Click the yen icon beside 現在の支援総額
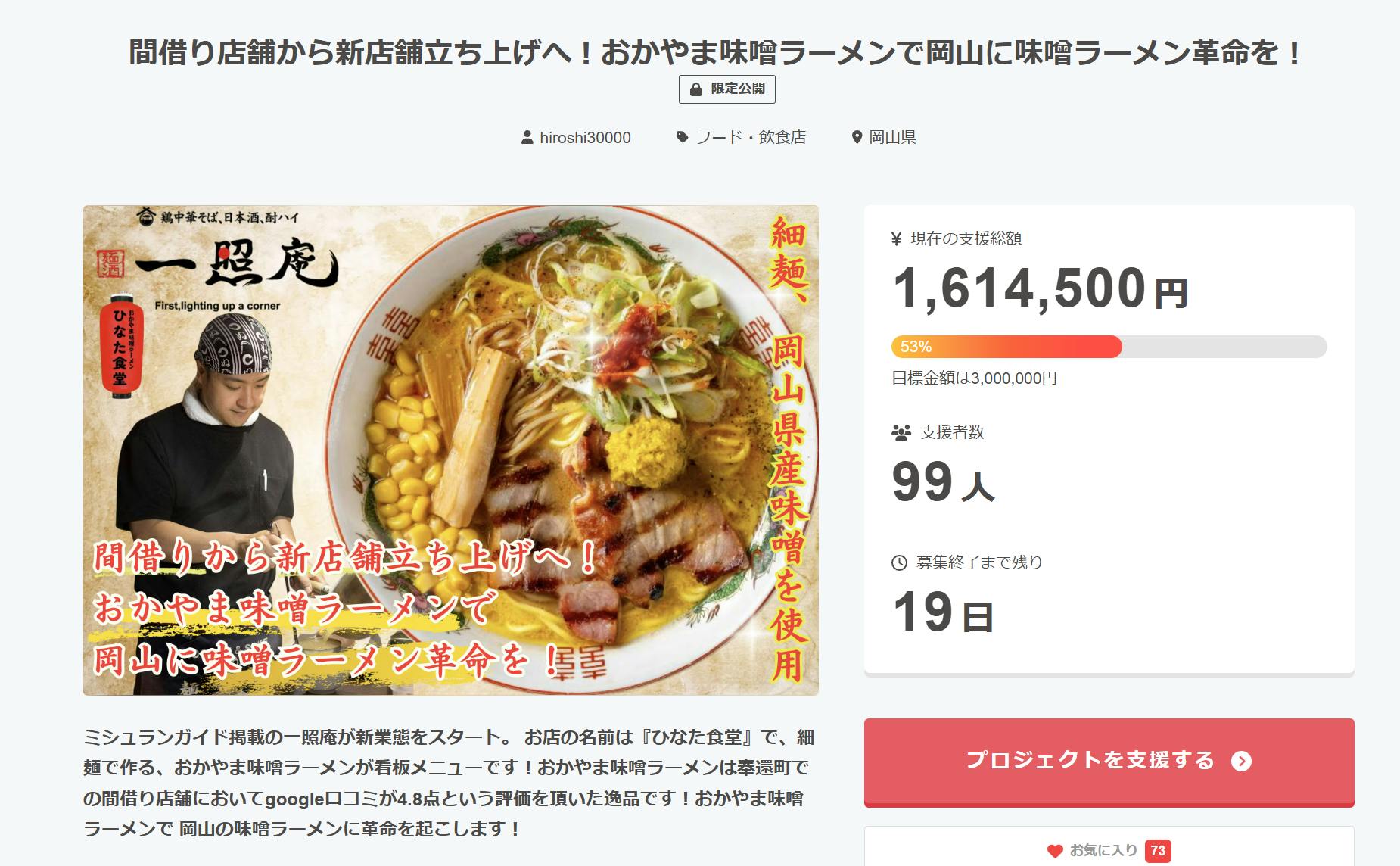The width and height of the screenshot is (1400, 866). click(897, 239)
